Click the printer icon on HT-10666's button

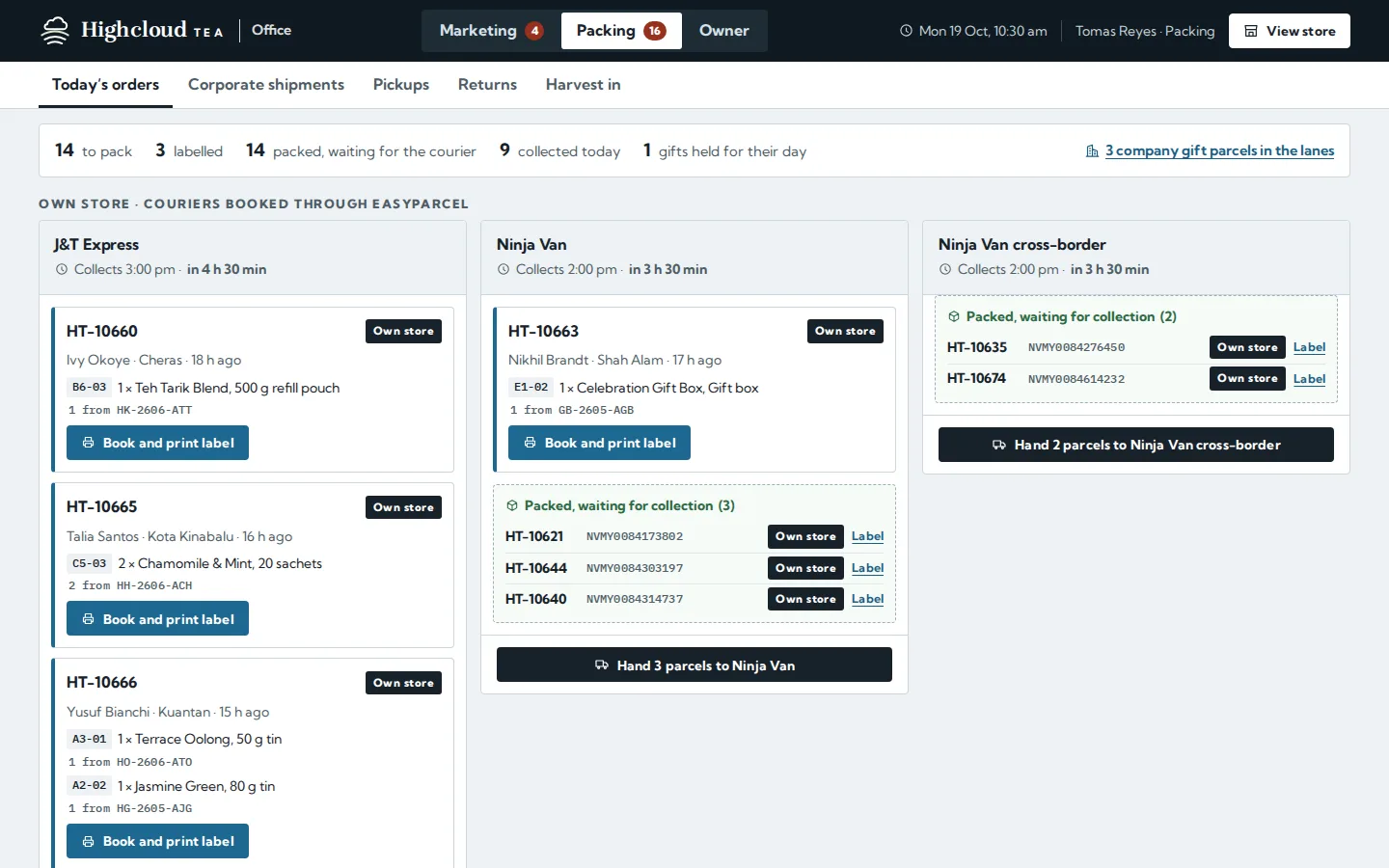(89, 841)
